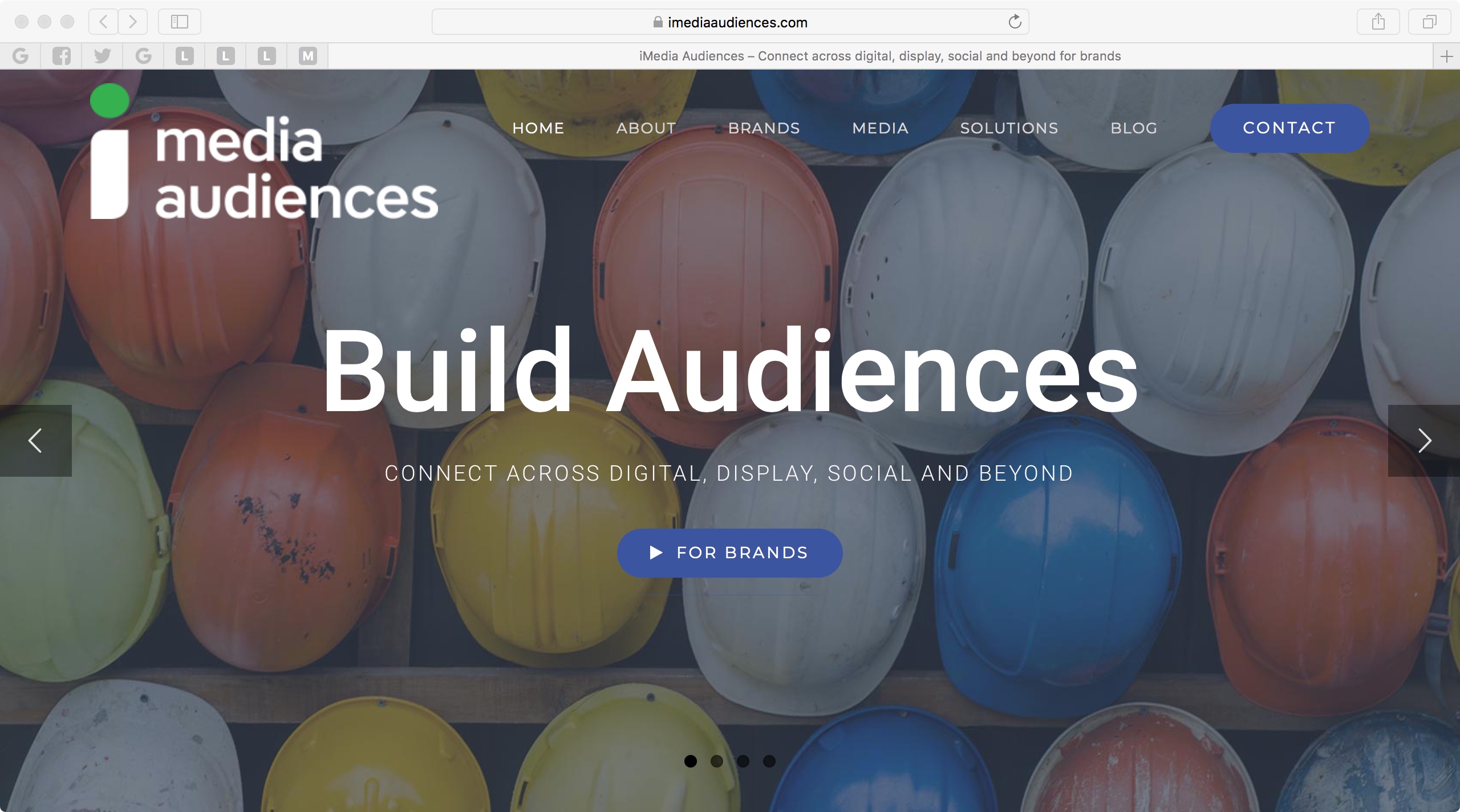Open the SOLUTIONS navigation menu
1460x812 pixels.
coord(1009,128)
